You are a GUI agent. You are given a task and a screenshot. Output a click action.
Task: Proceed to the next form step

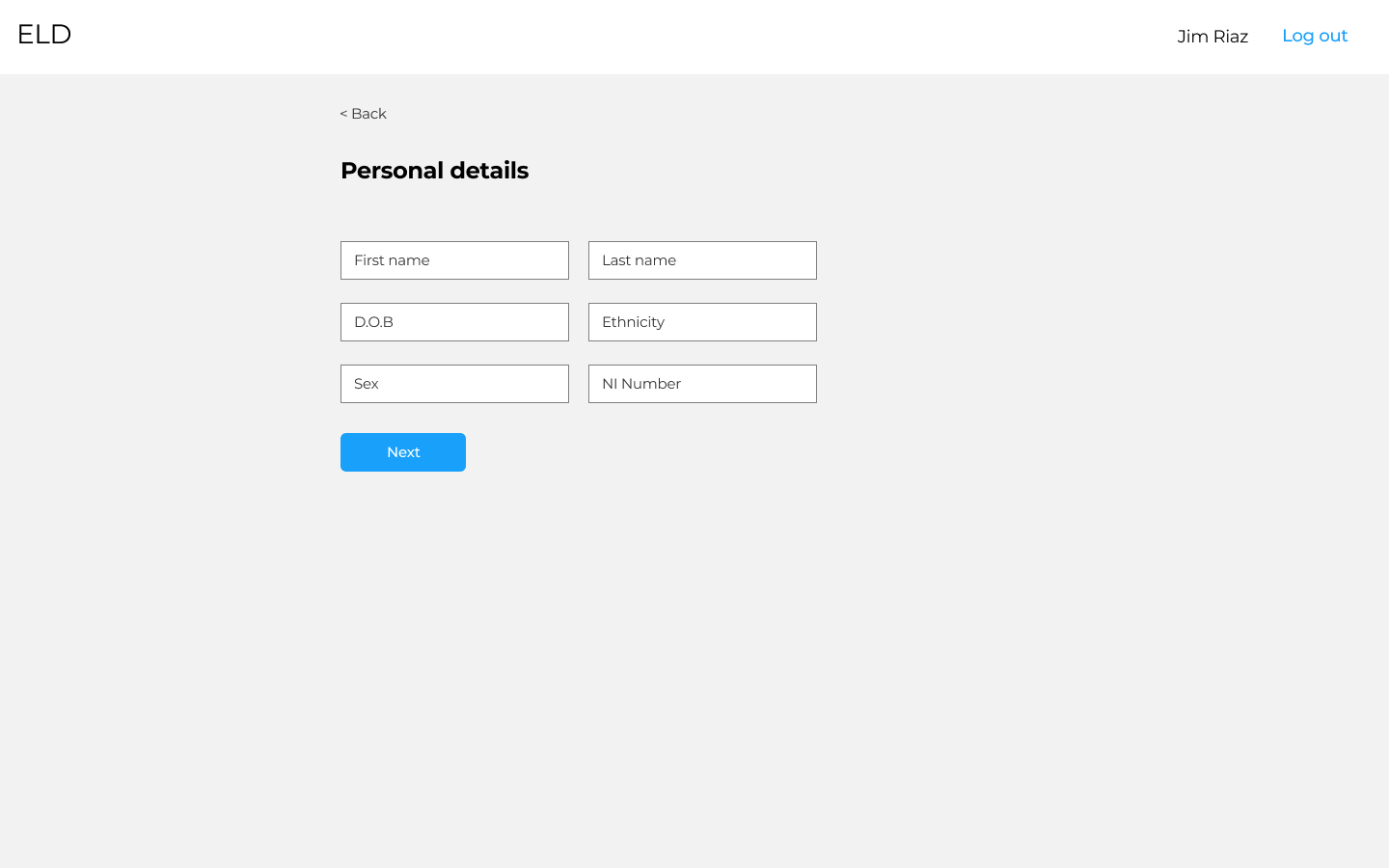[x=403, y=452]
